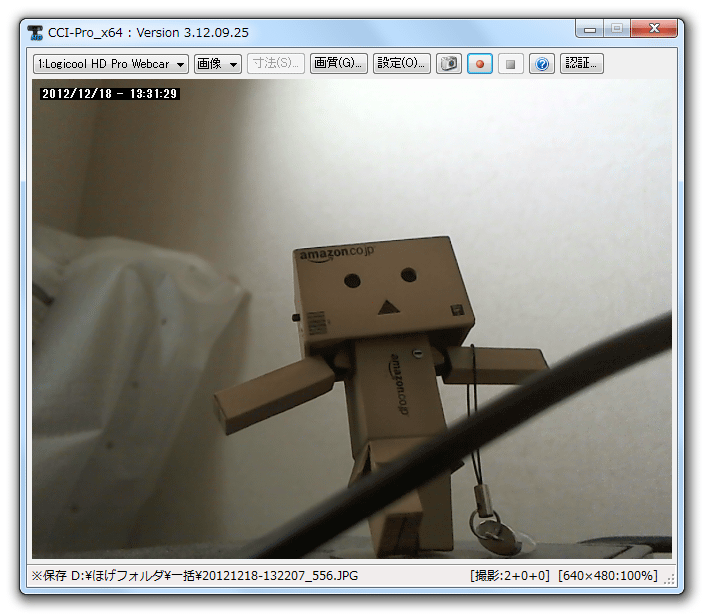Stop recording with the square stop button
708x616 pixels.
(x=511, y=64)
